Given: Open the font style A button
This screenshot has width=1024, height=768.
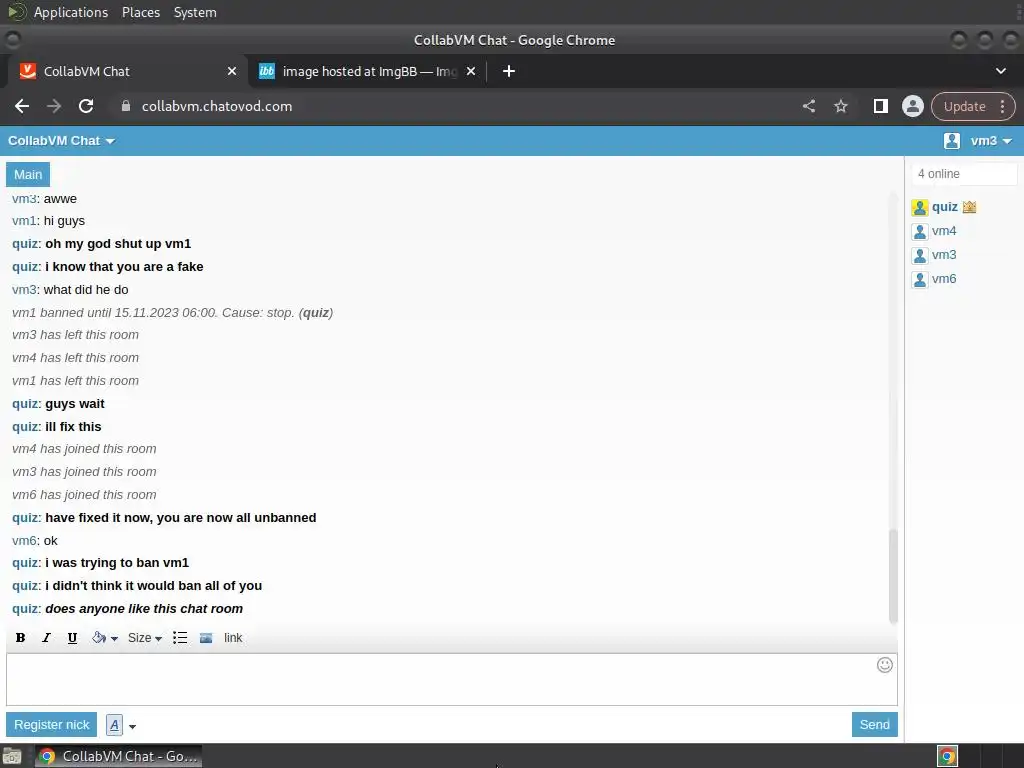Looking at the screenshot, I should (x=114, y=725).
